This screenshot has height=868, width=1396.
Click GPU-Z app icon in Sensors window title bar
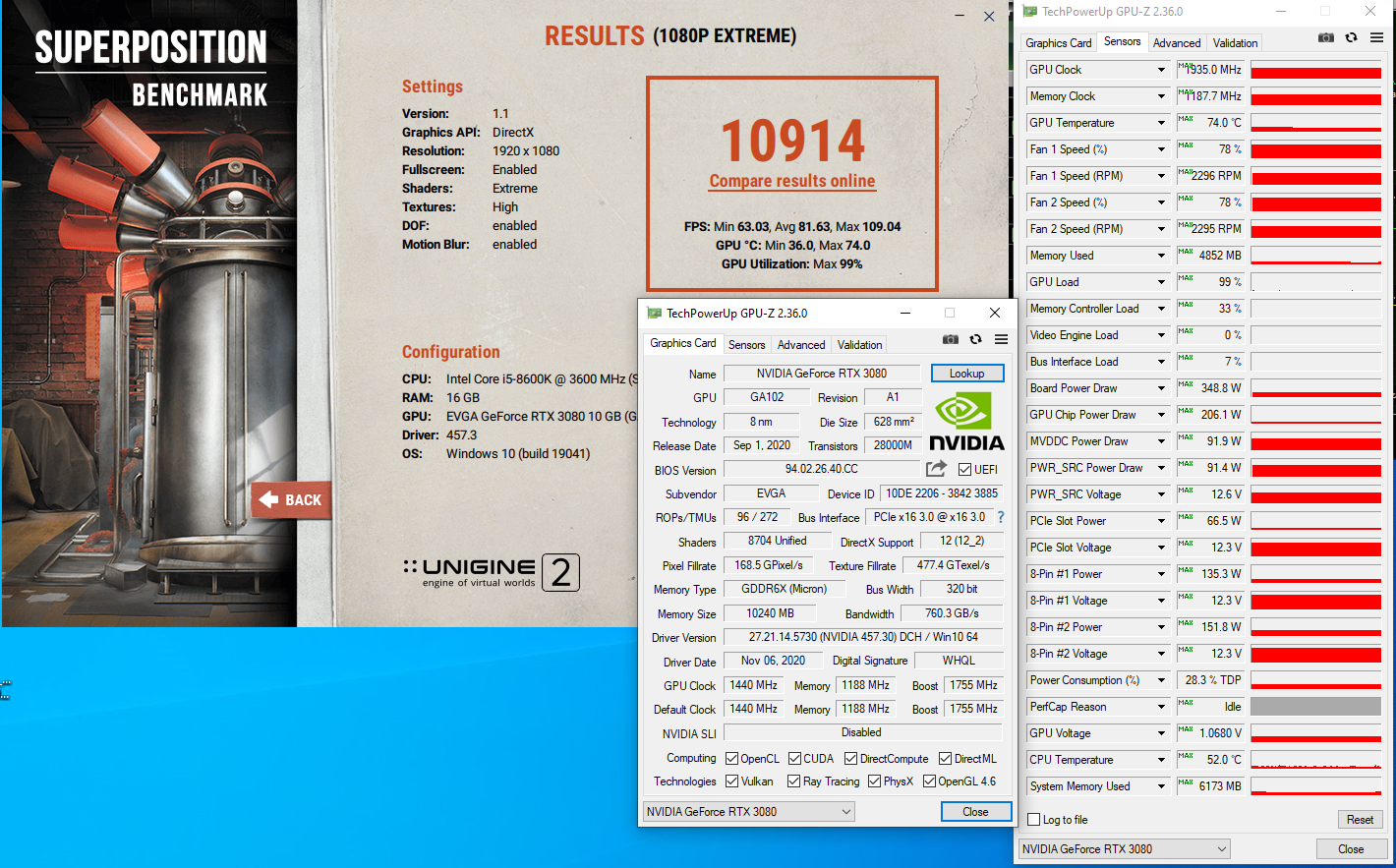coord(1029,12)
